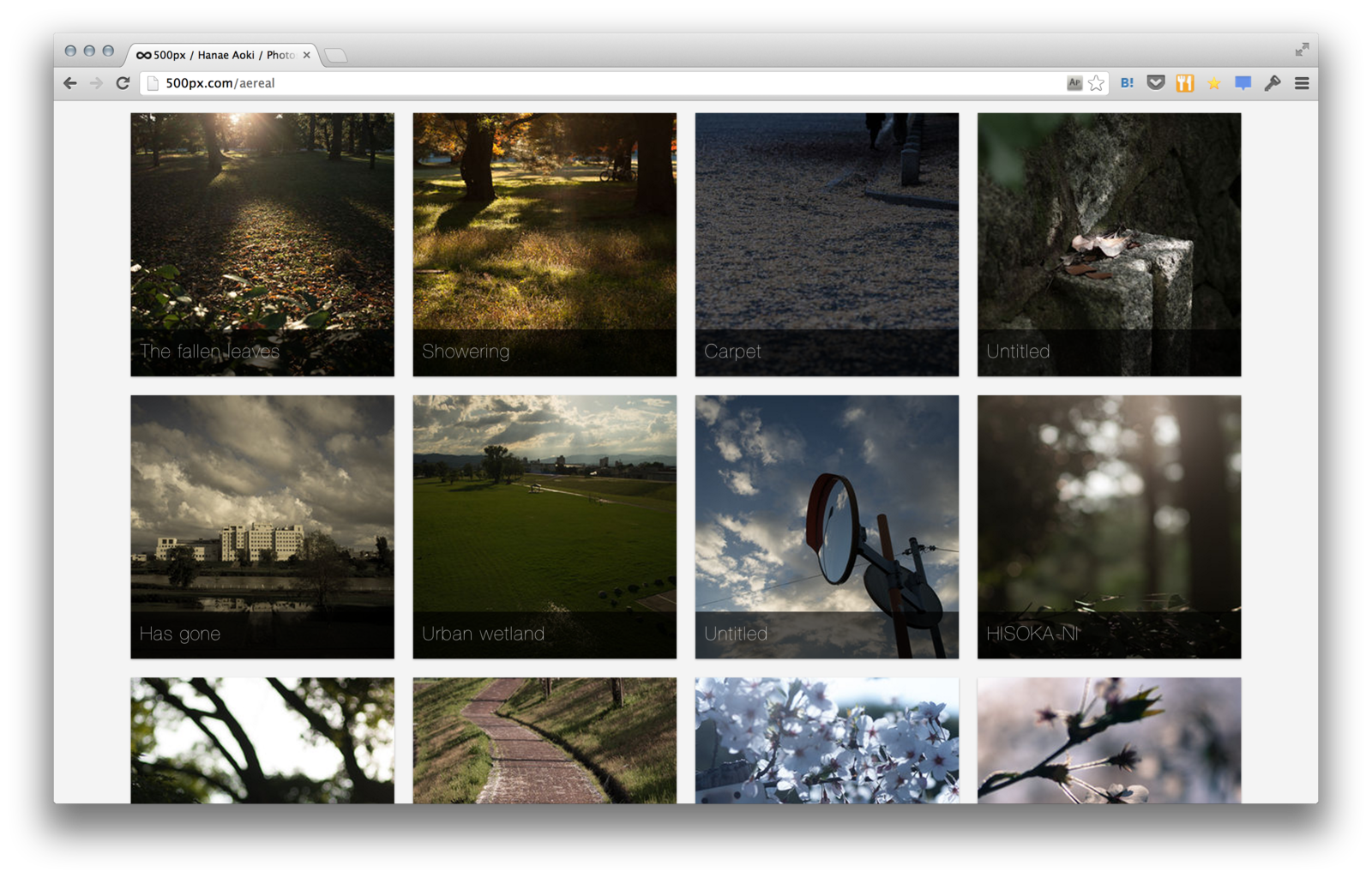
Task: Open the cherry blossom buds photo
Action: coord(1109,741)
